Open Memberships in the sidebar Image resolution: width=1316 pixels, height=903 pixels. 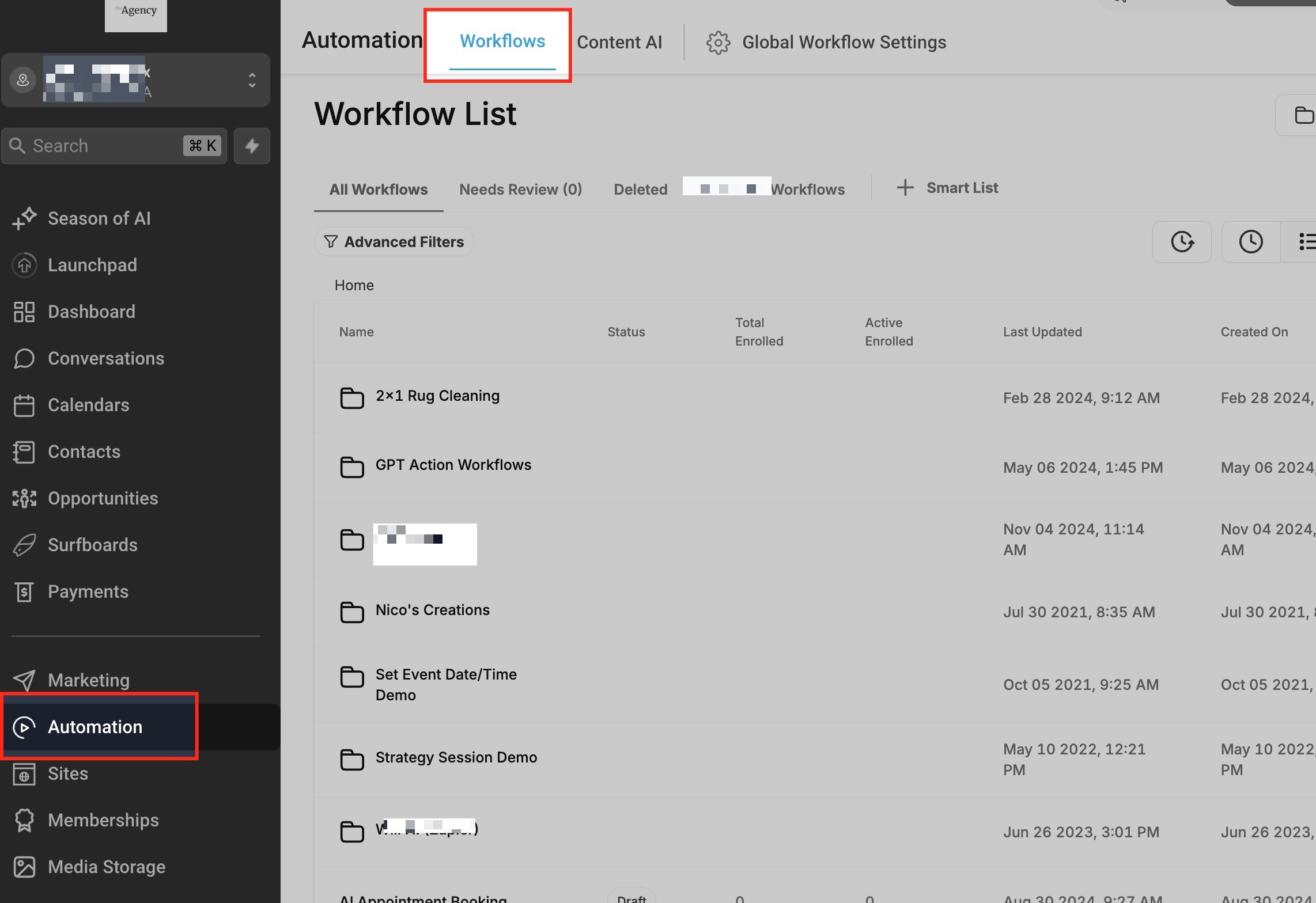(103, 820)
